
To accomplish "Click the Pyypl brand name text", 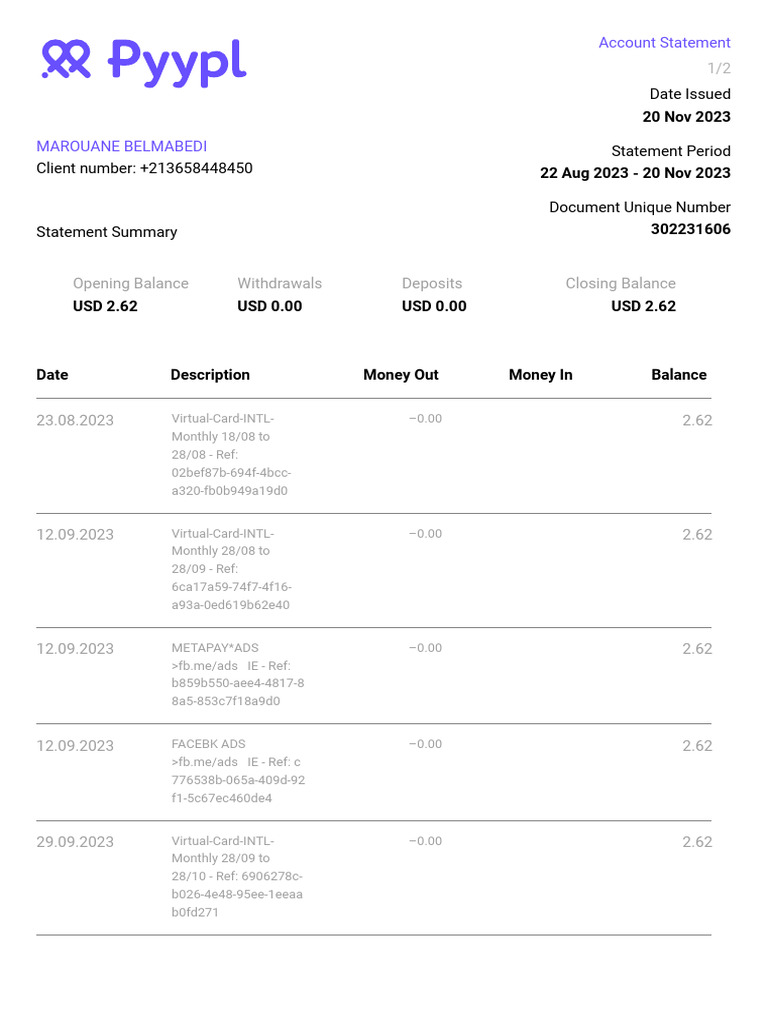I will [176, 62].
